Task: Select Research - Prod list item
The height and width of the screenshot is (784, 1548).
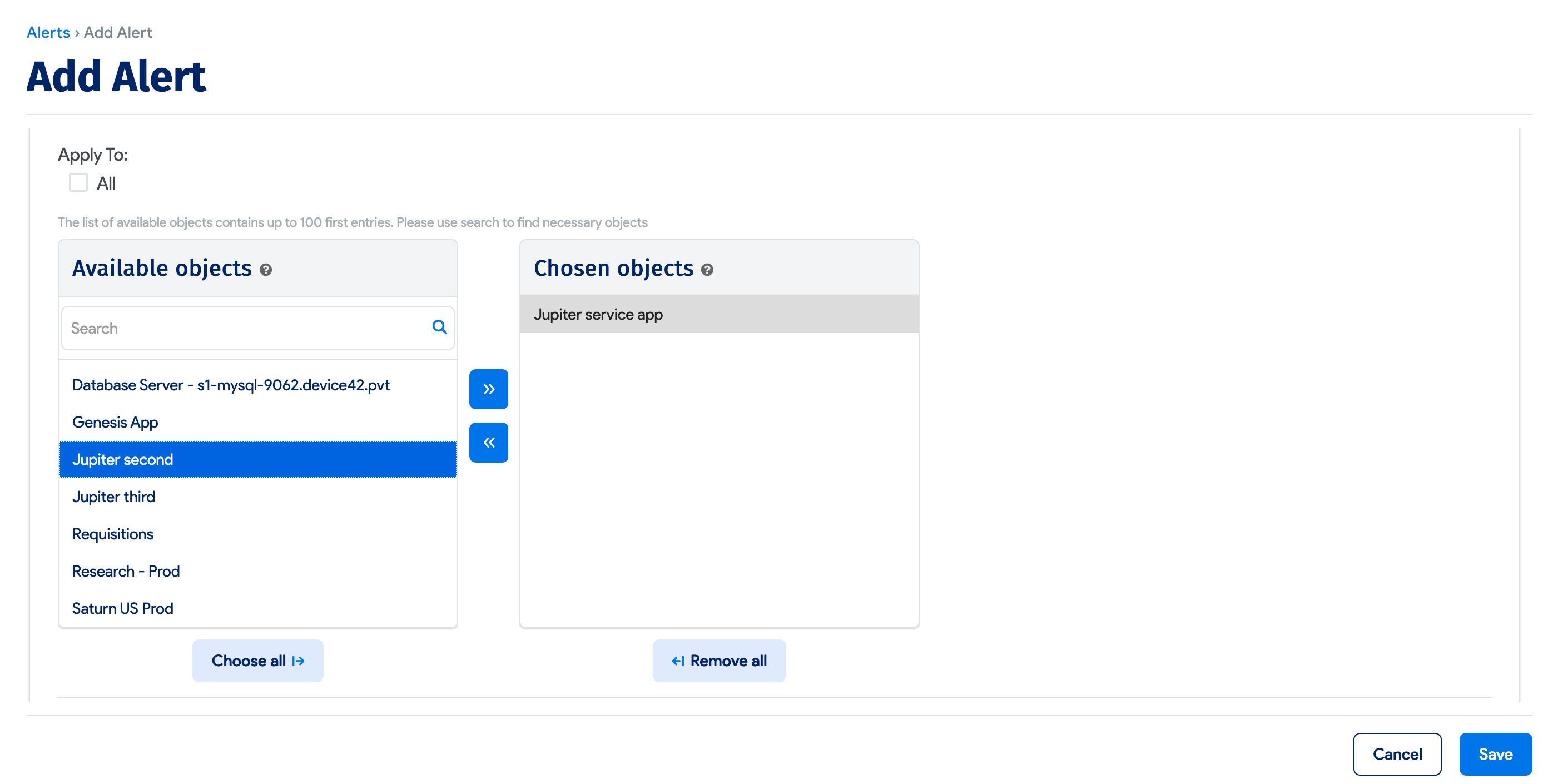Action: click(126, 572)
